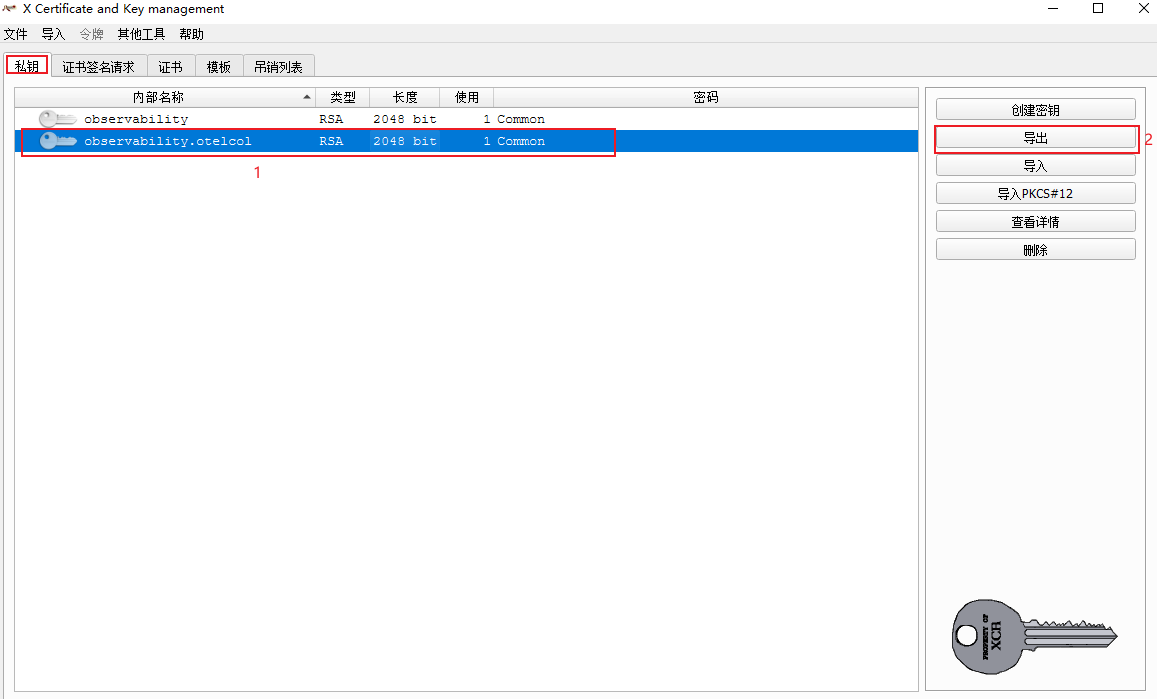1157x699 pixels.
Task: Click the key icon beside observability.otelcol row
Action: 57,141
